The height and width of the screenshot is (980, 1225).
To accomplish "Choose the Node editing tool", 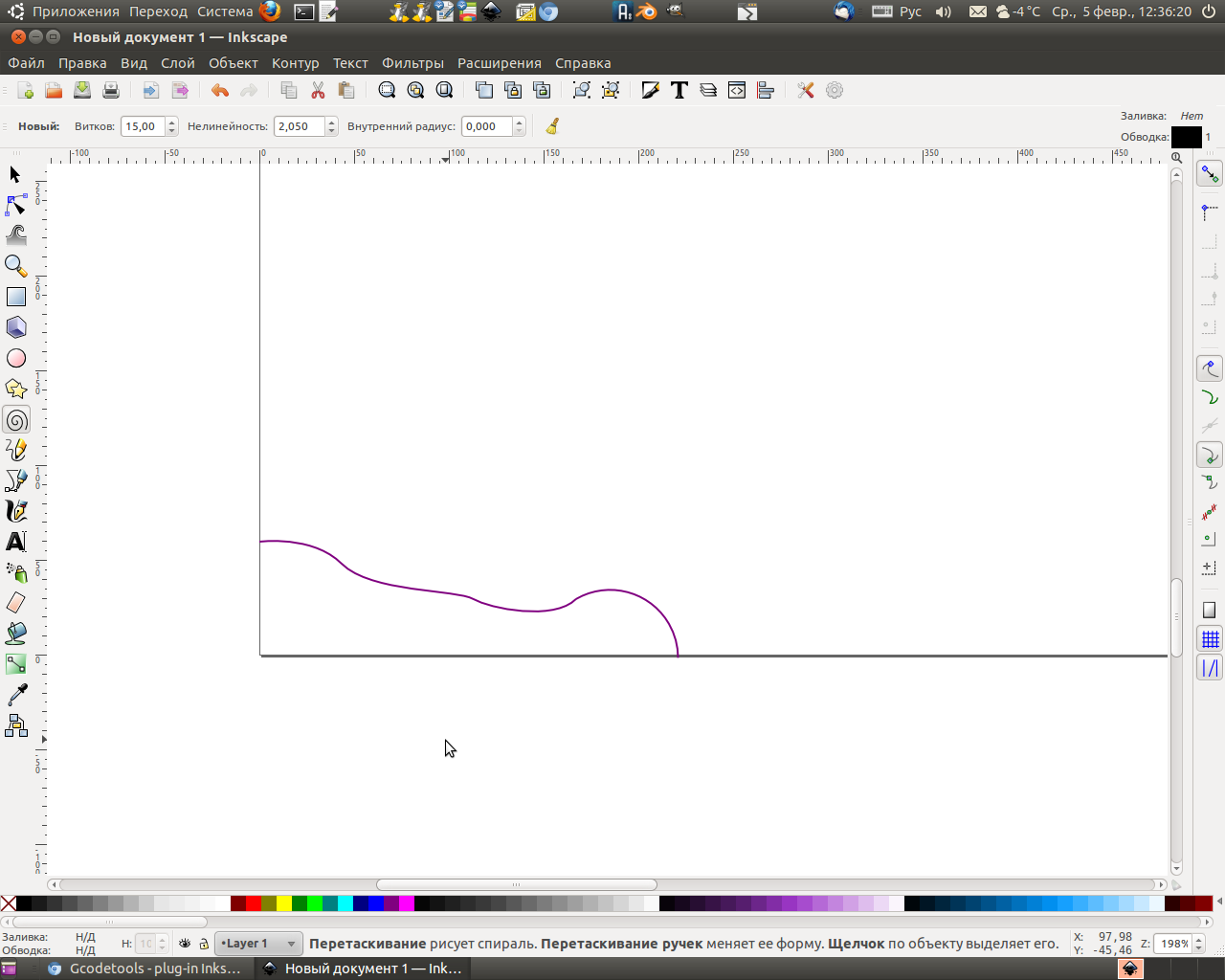I will click(15, 205).
